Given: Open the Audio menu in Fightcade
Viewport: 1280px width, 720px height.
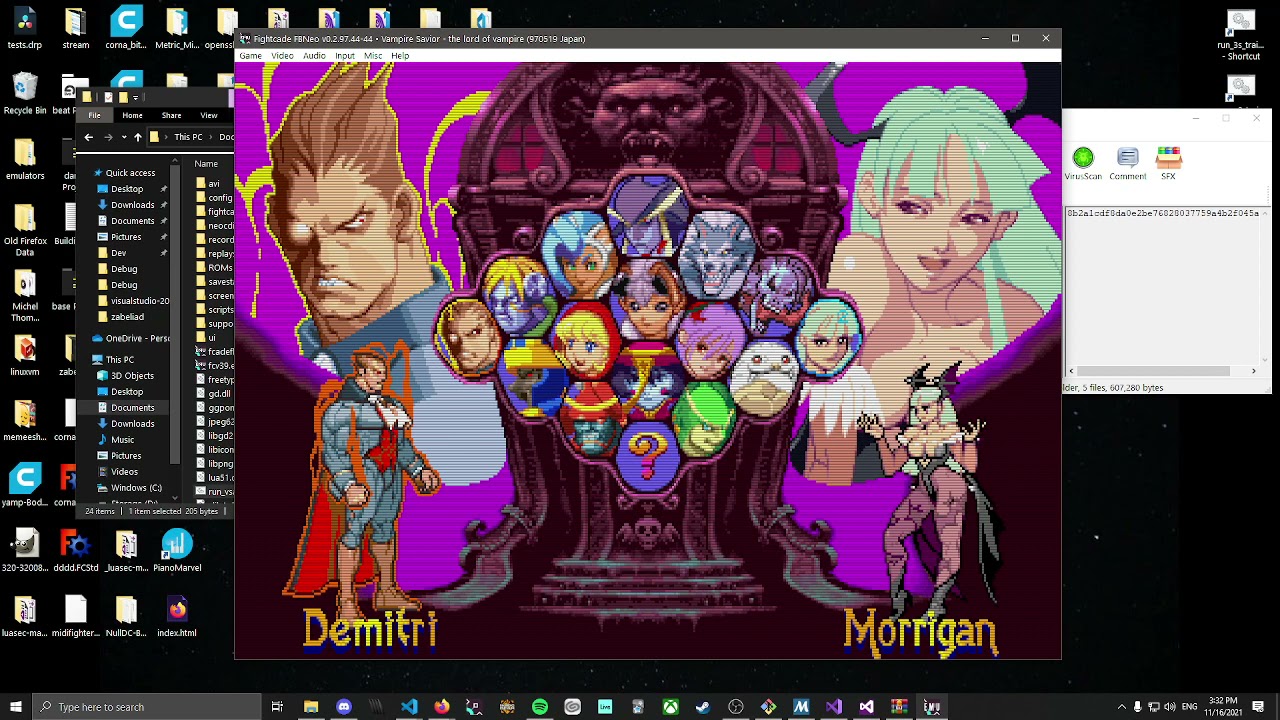Looking at the screenshot, I should pyautogui.click(x=314, y=56).
